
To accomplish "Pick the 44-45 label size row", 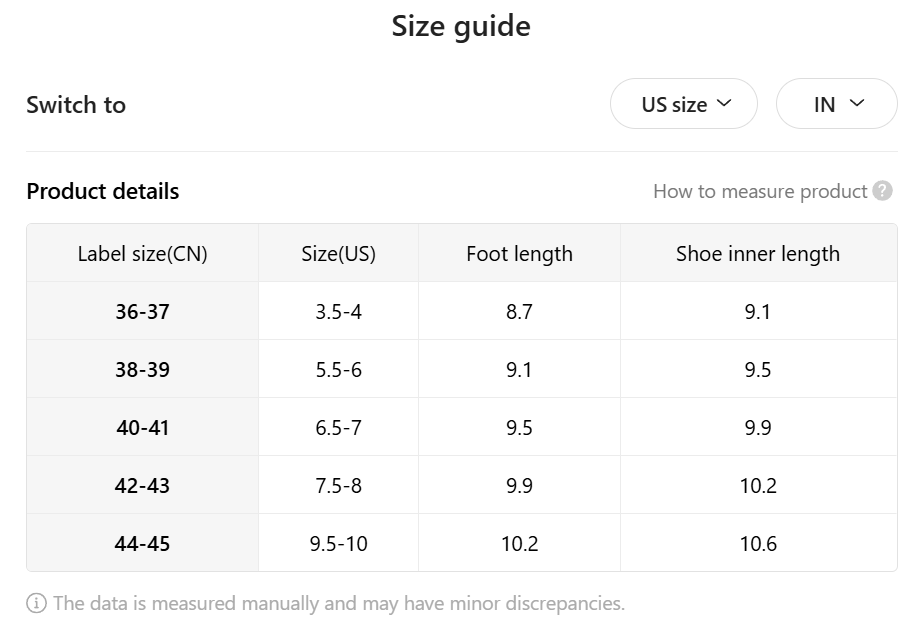I will [x=461, y=543].
